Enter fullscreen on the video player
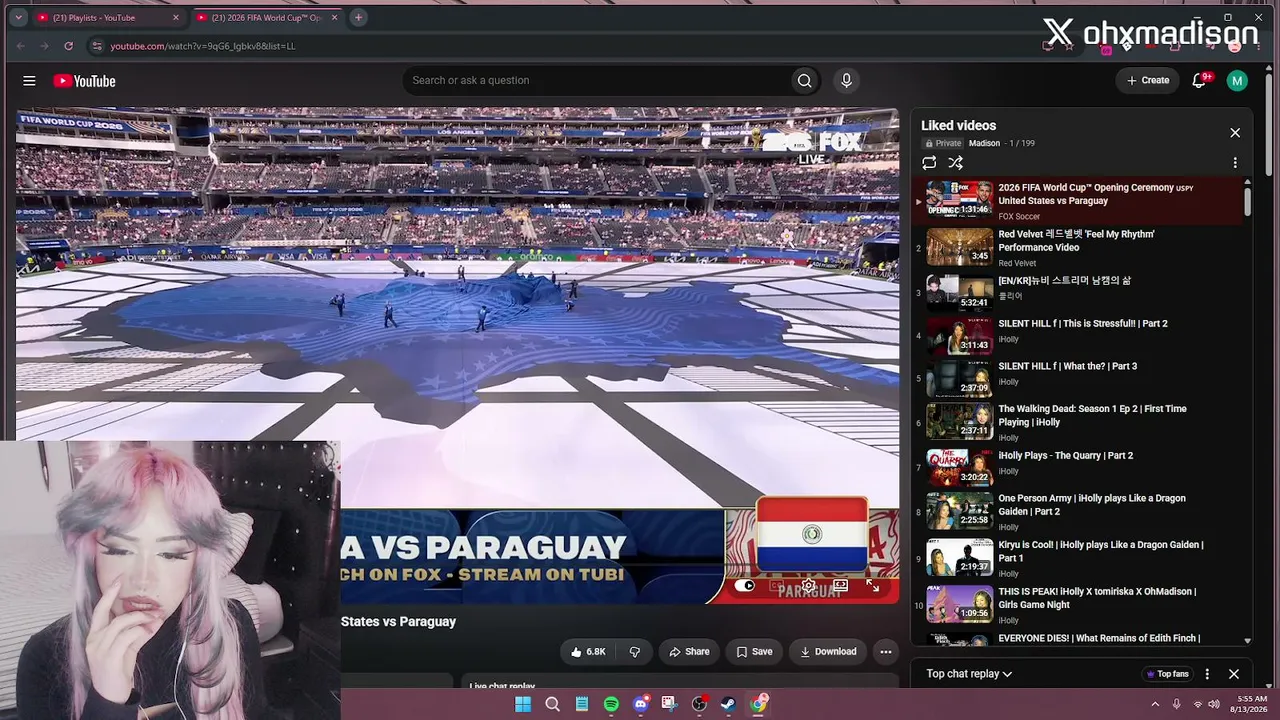Image resolution: width=1280 pixels, height=720 pixels. (x=873, y=586)
